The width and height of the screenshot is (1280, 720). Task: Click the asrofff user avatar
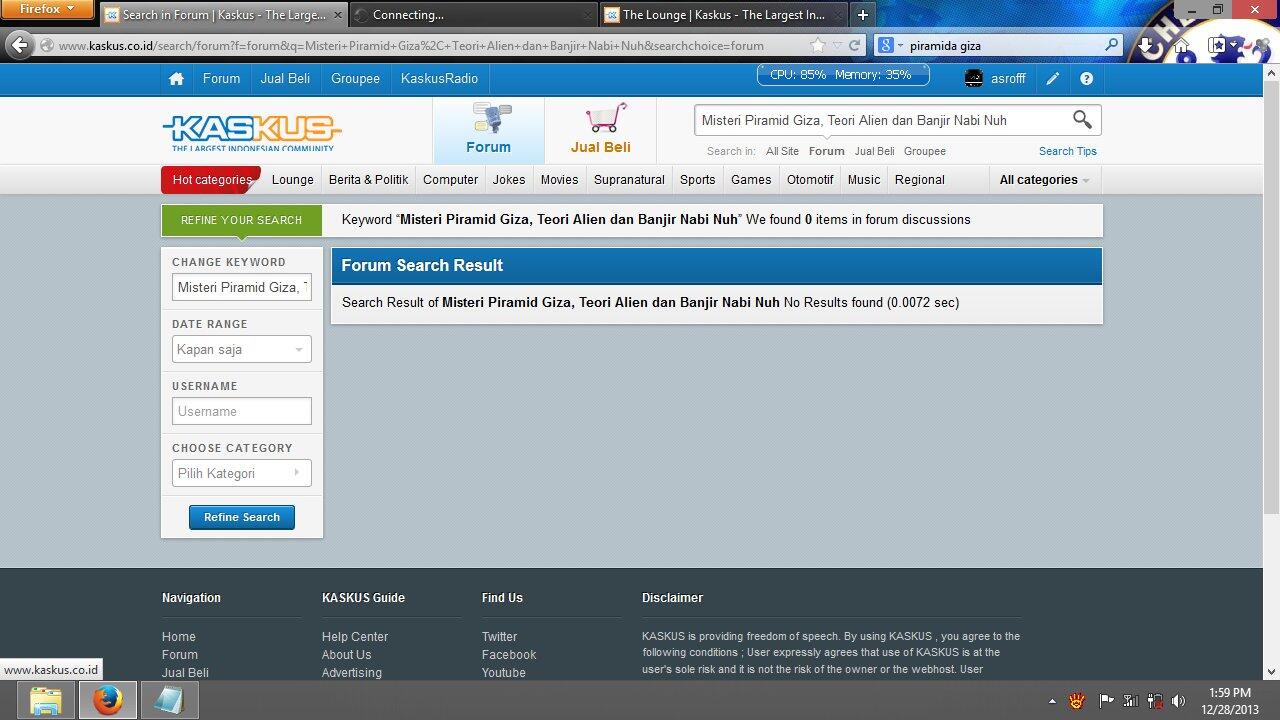[973, 79]
